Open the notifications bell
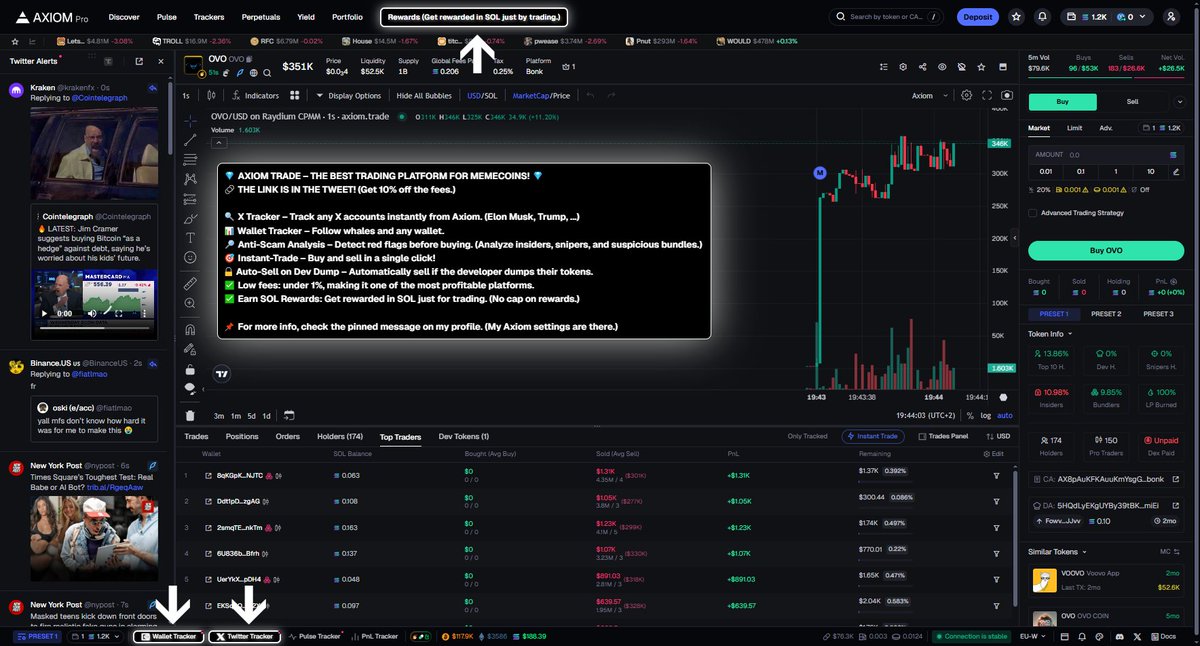1200x646 pixels. point(1043,17)
